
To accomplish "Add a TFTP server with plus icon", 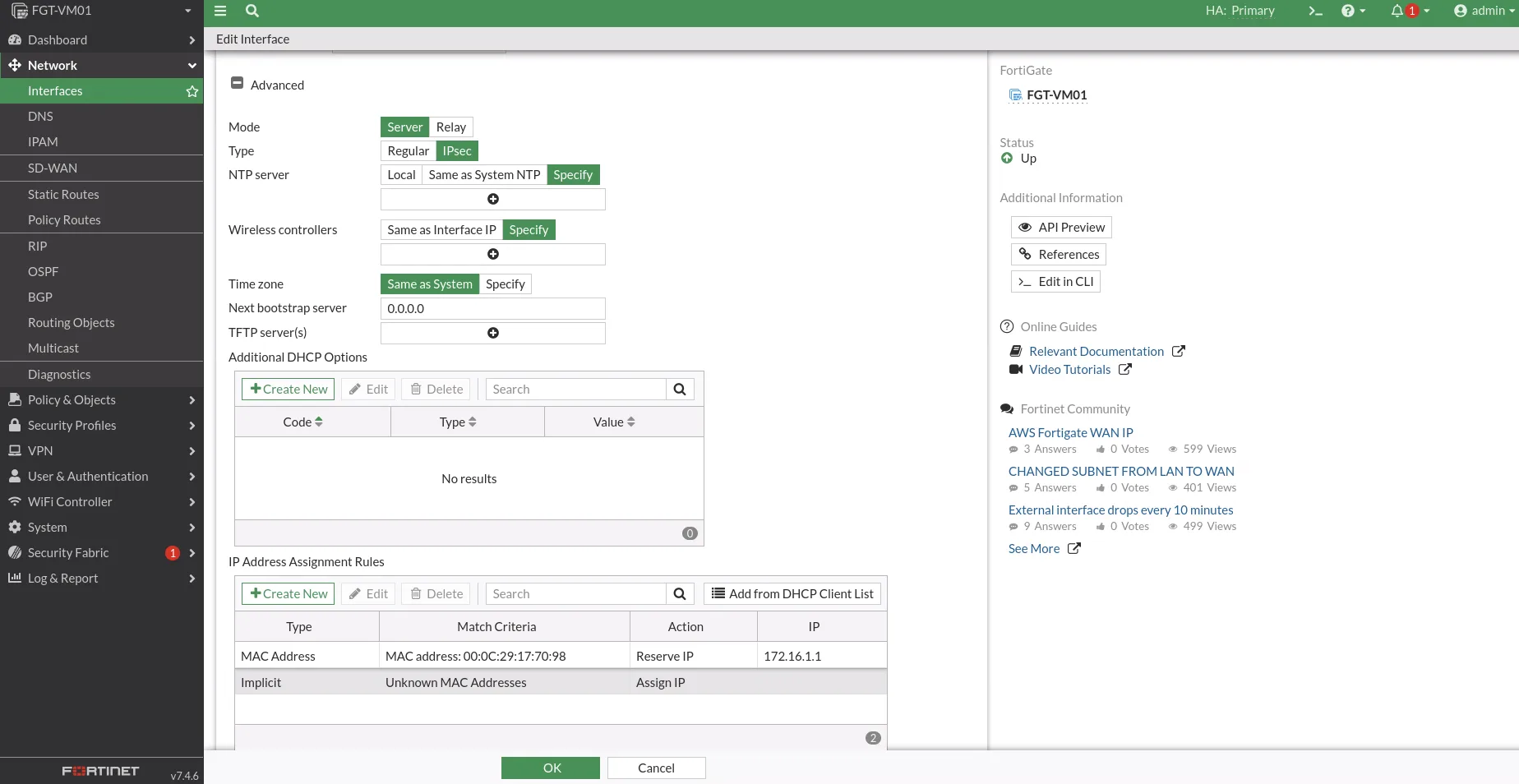I will (493, 333).
